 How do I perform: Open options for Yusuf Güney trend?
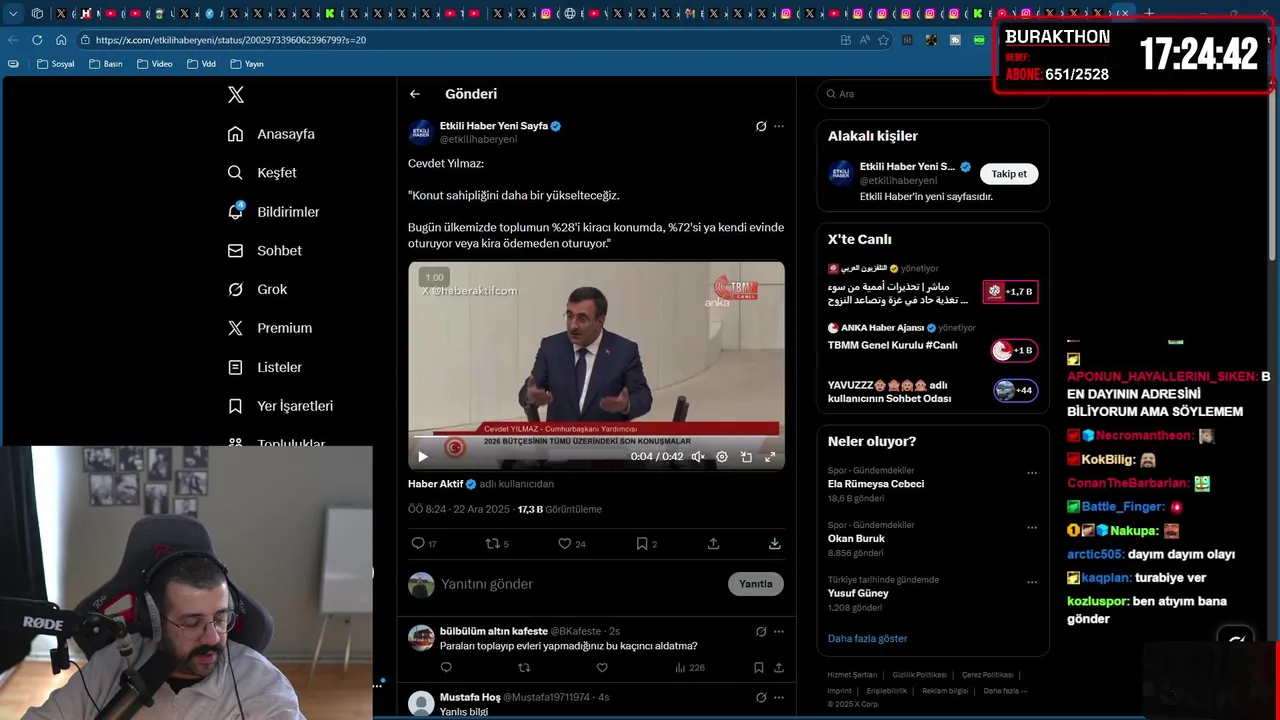pos(1032,582)
